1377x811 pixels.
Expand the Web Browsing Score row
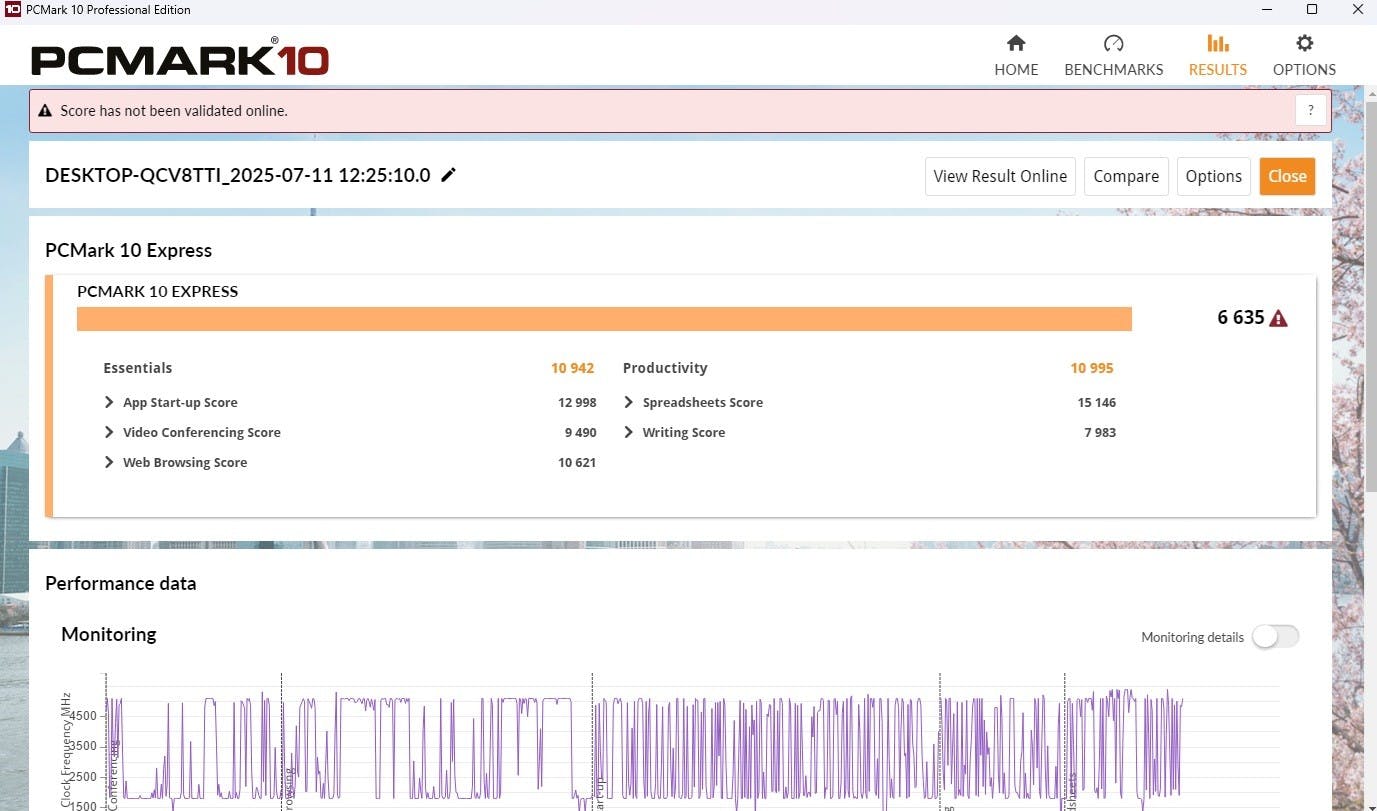click(109, 462)
